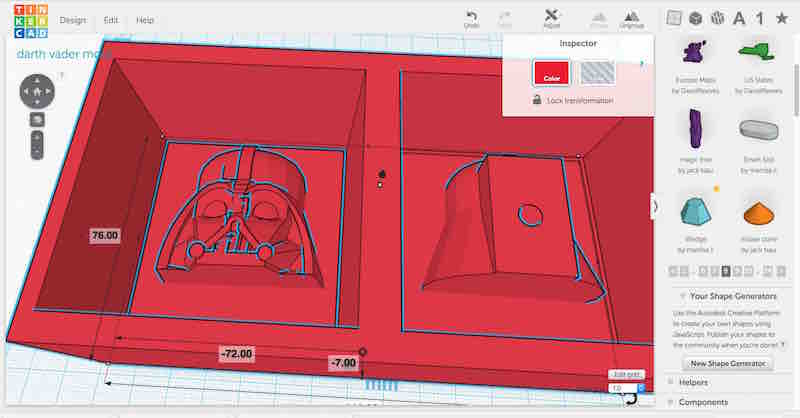Click the navigation help question mark
Viewport: 800px width, 418px height.
coord(62,76)
